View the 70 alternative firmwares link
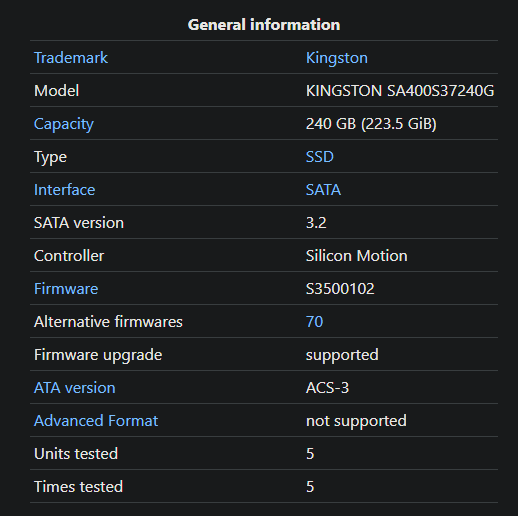Image resolution: width=518 pixels, height=516 pixels. pos(314,322)
